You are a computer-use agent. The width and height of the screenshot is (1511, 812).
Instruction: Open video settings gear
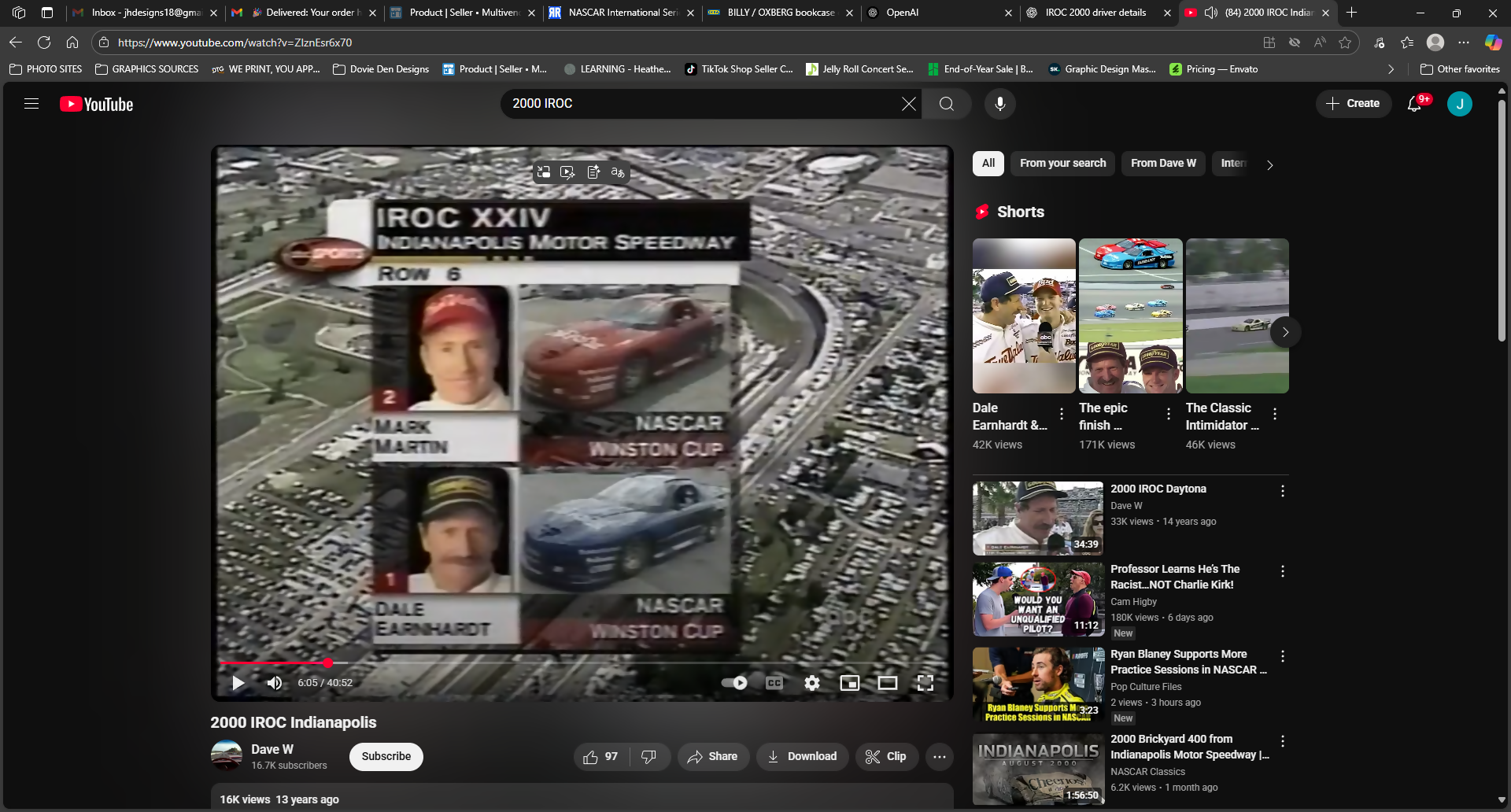pos(812,683)
